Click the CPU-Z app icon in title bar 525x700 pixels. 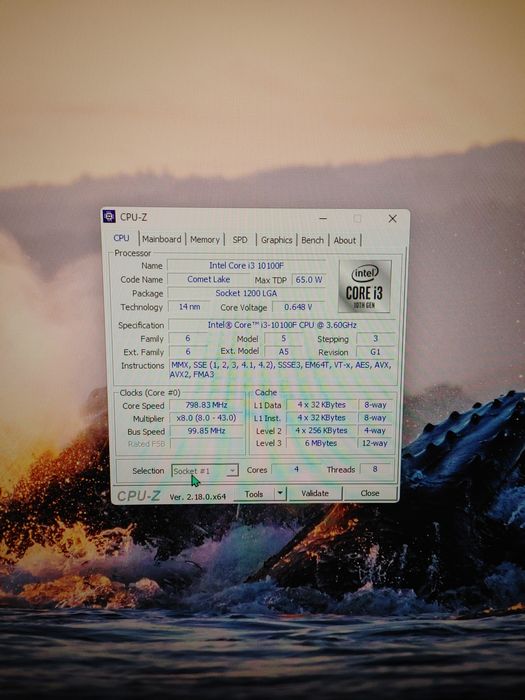tap(109, 217)
